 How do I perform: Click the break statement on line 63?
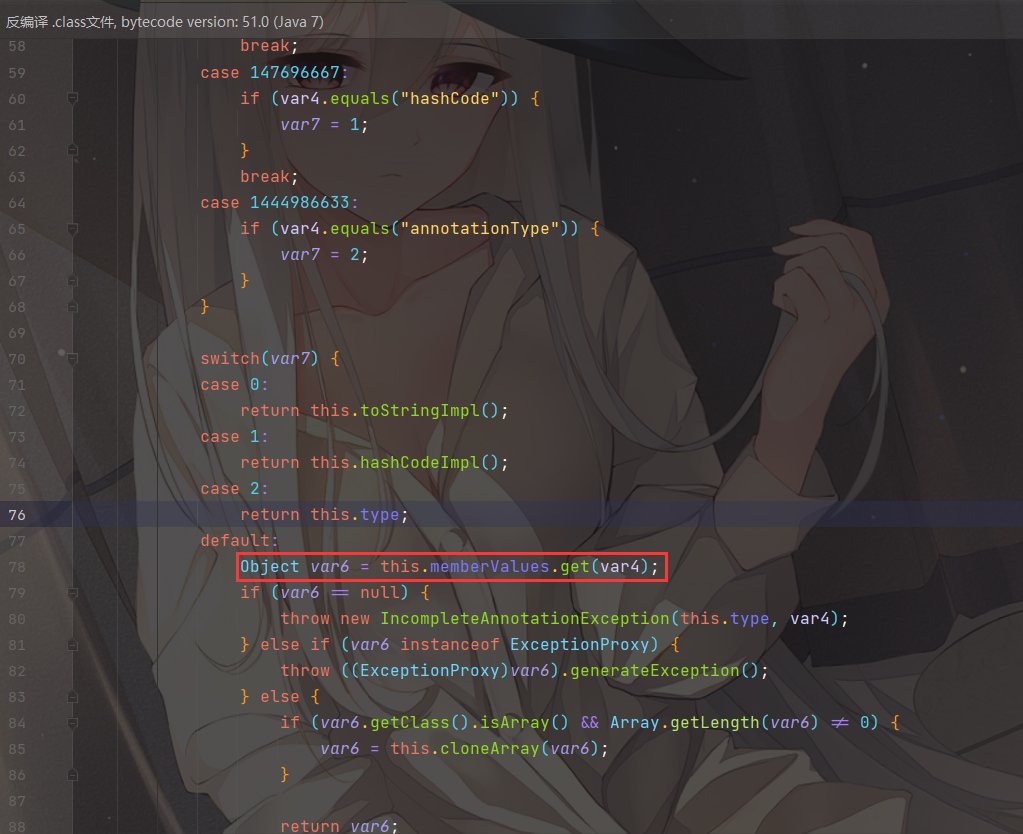[269, 177]
